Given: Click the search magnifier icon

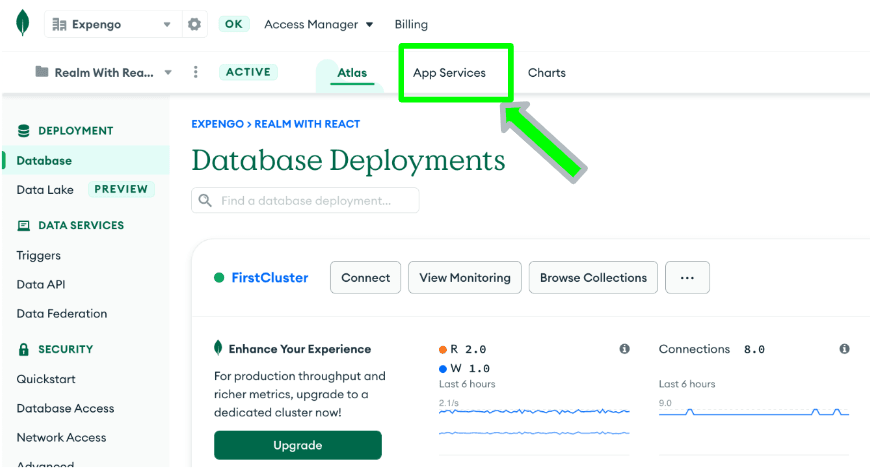Looking at the screenshot, I should (x=205, y=201).
